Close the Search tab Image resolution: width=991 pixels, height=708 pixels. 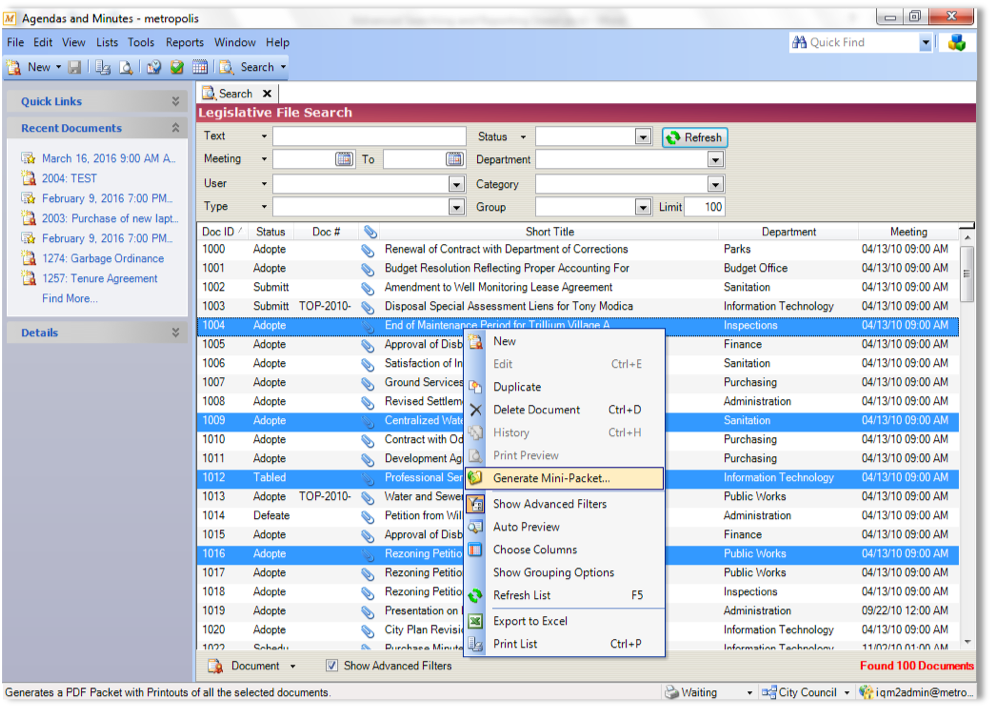(x=267, y=94)
